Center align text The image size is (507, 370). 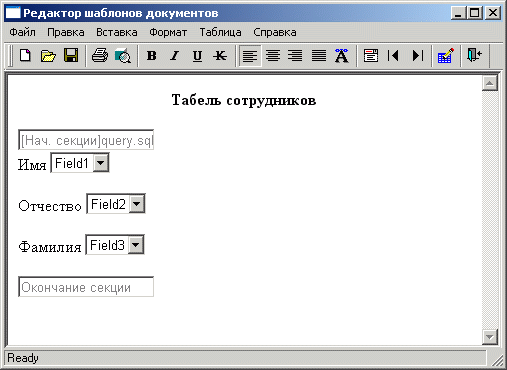(x=273, y=56)
